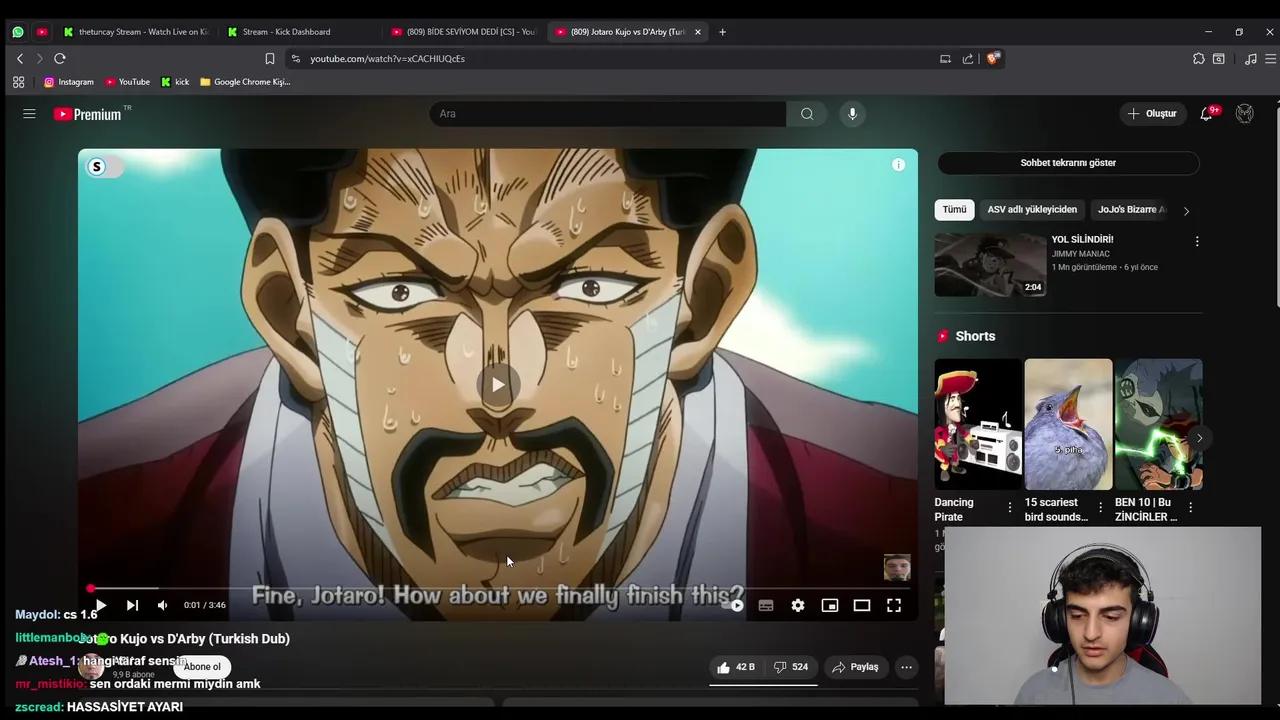Switch to BİDE SEVİYOM DEDİ tab
The height and width of the screenshot is (720, 1280).
pos(465,32)
